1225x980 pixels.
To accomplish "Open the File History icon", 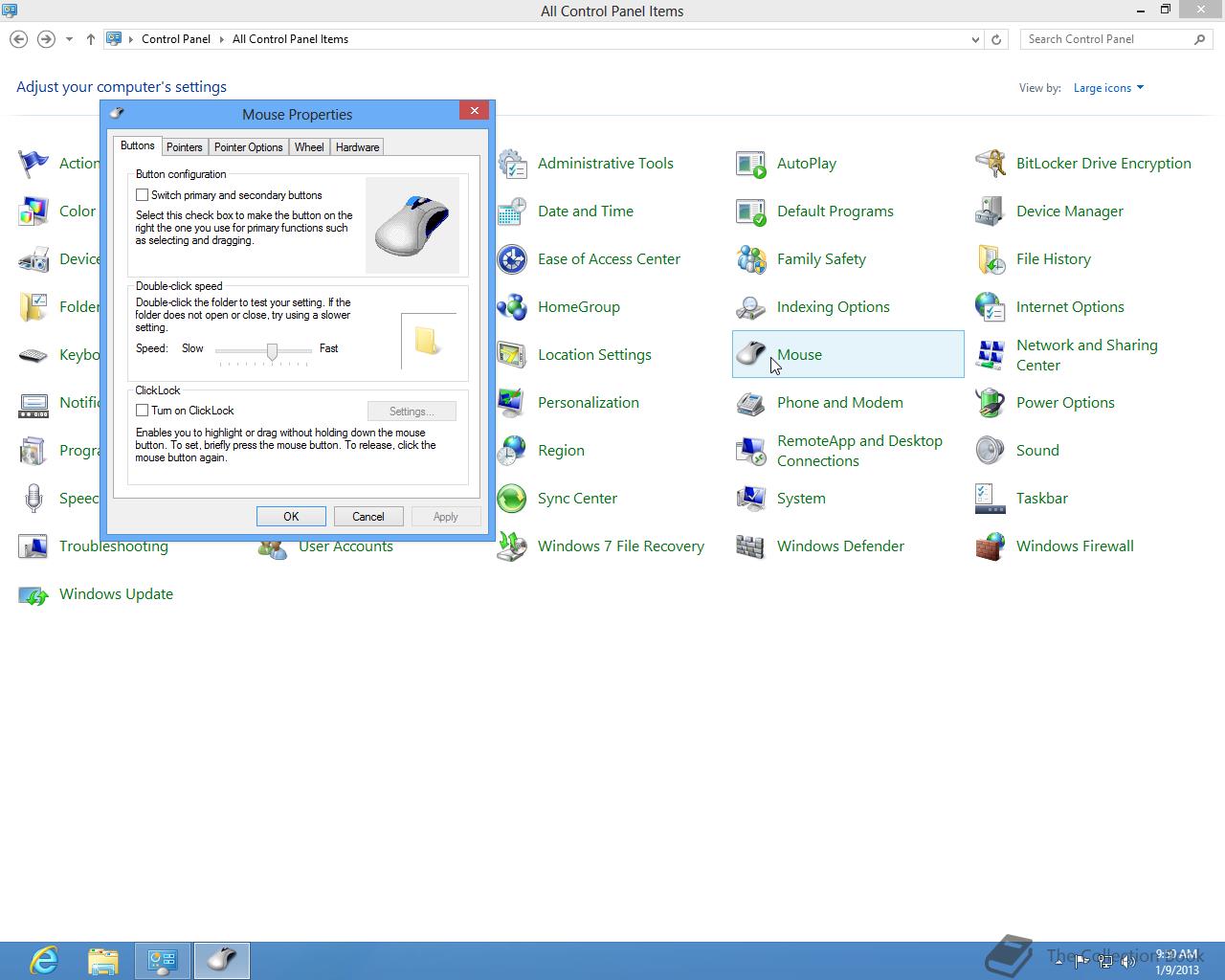I will (991, 259).
